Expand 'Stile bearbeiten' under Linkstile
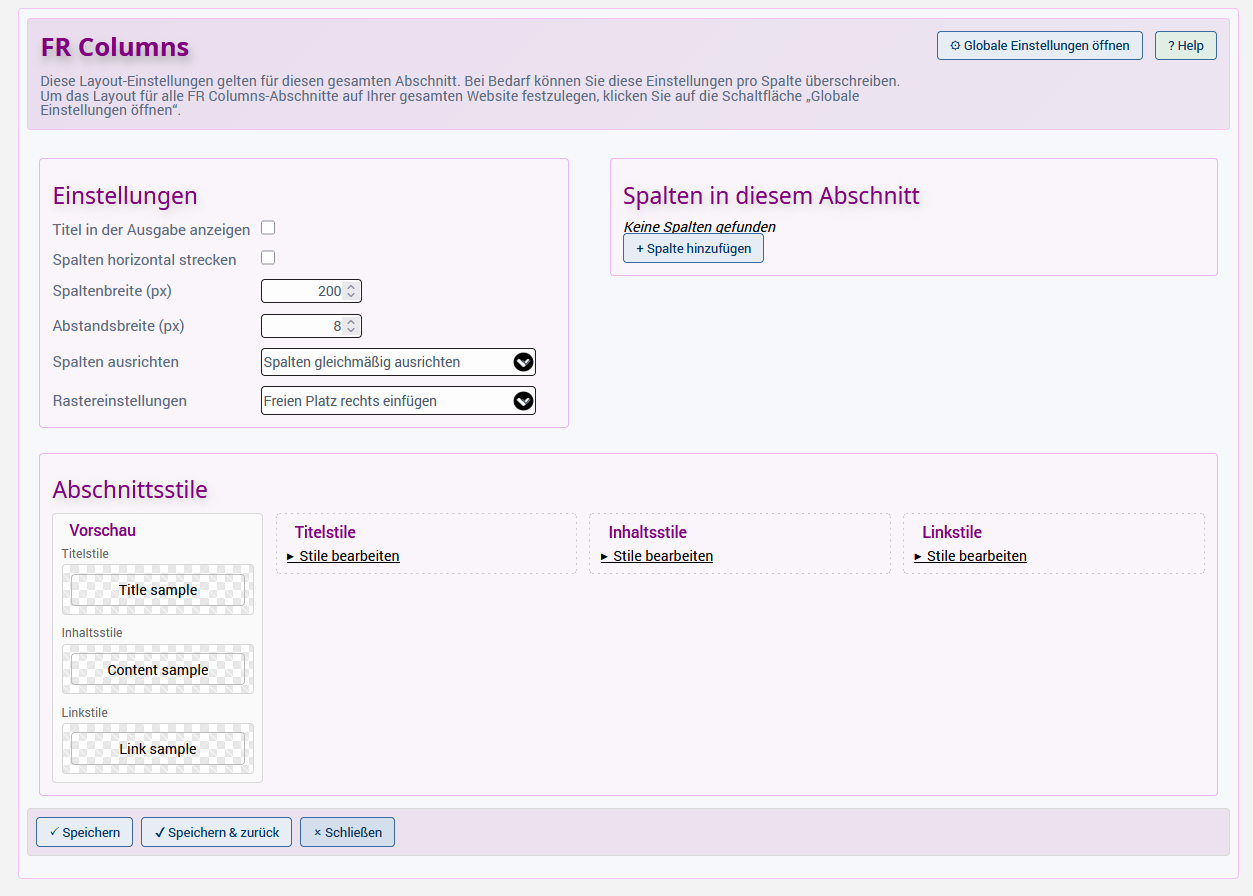Screen dimensions: 1253x896 click(x=971, y=556)
